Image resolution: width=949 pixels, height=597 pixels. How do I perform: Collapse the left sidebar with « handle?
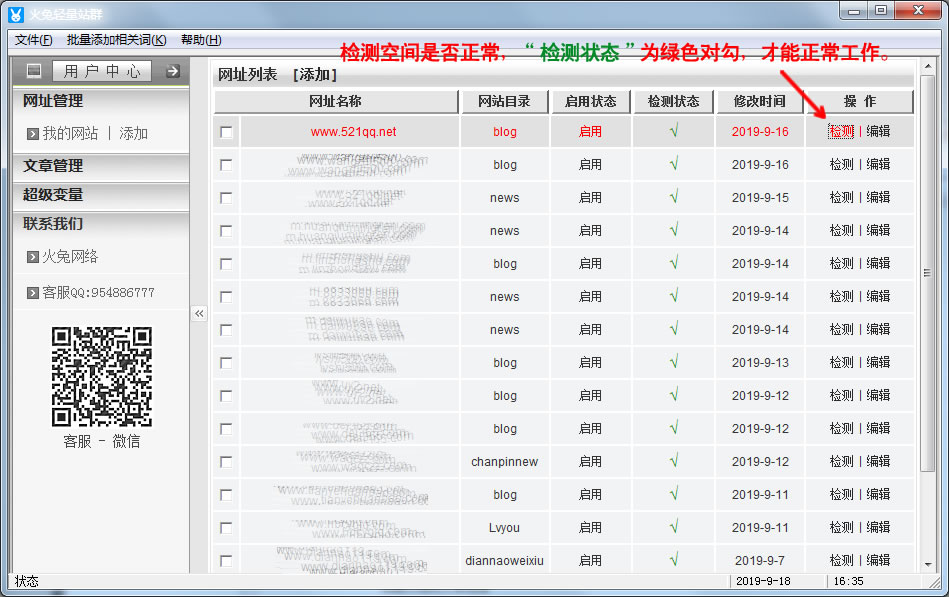[199, 314]
